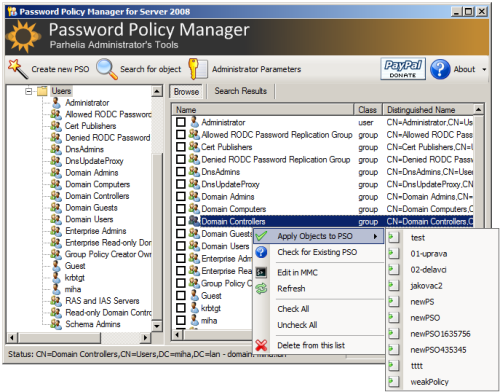Click the PayPal Donate button
Screen dimensions: 500x392
click(403, 69)
